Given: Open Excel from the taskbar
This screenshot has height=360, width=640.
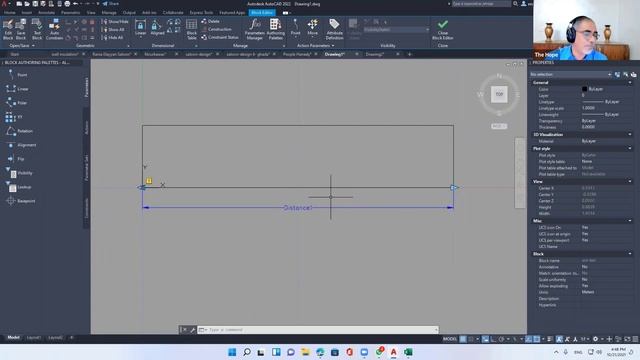Looking at the screenshot, I should coord(408,352).
